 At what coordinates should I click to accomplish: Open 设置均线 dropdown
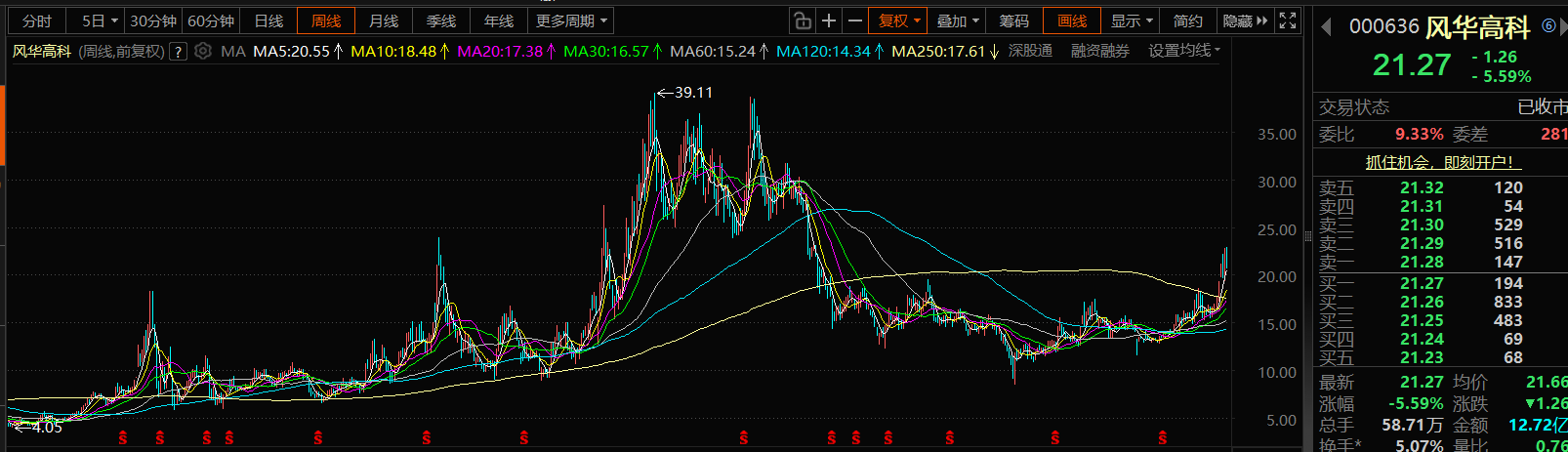(1184, 51)
